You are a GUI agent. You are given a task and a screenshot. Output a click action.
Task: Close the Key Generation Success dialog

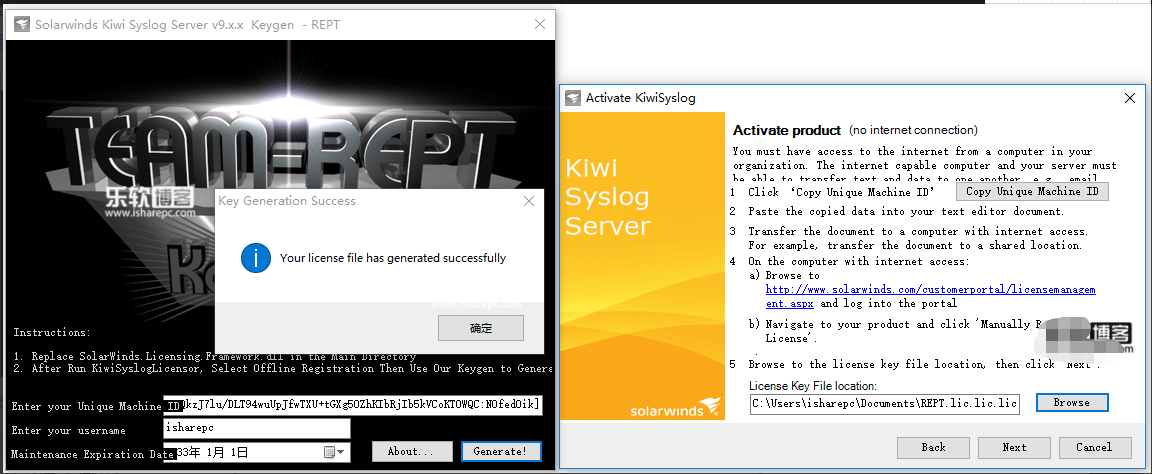pos(528,201)
